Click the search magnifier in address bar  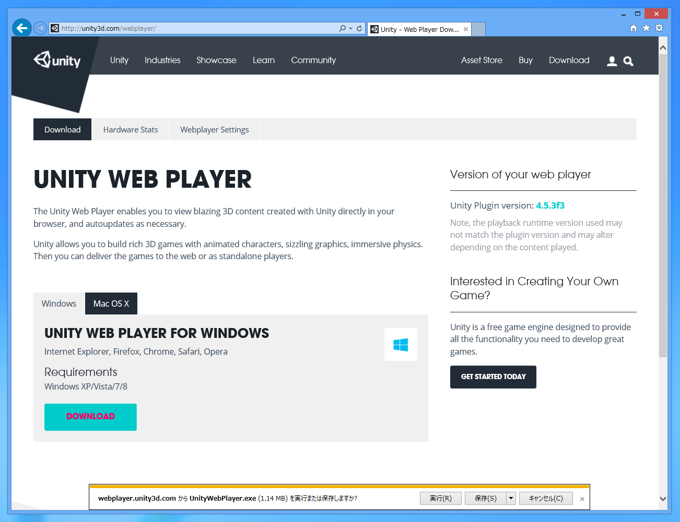[342, 29]
